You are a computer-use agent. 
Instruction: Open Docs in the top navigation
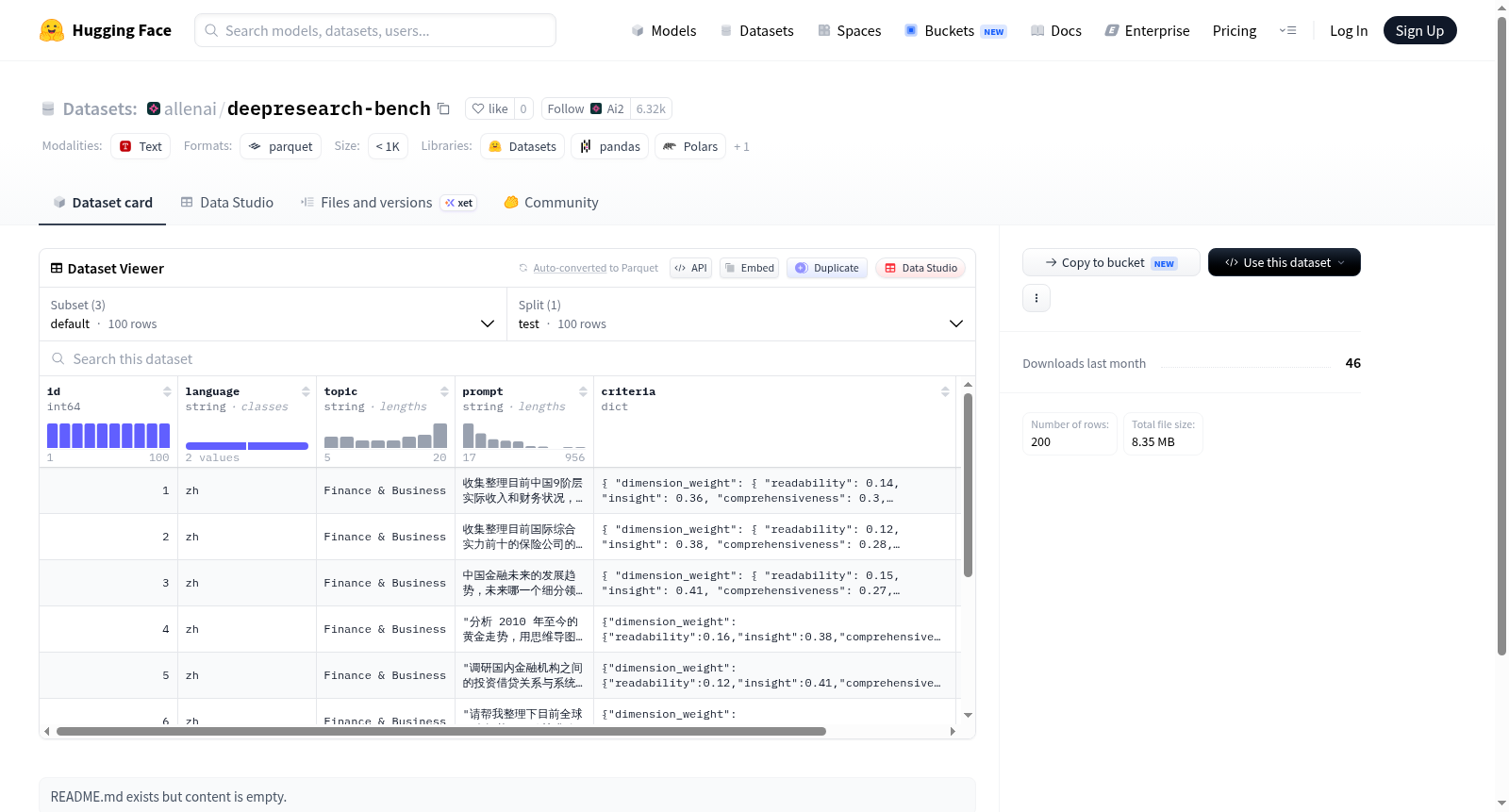1056,30
